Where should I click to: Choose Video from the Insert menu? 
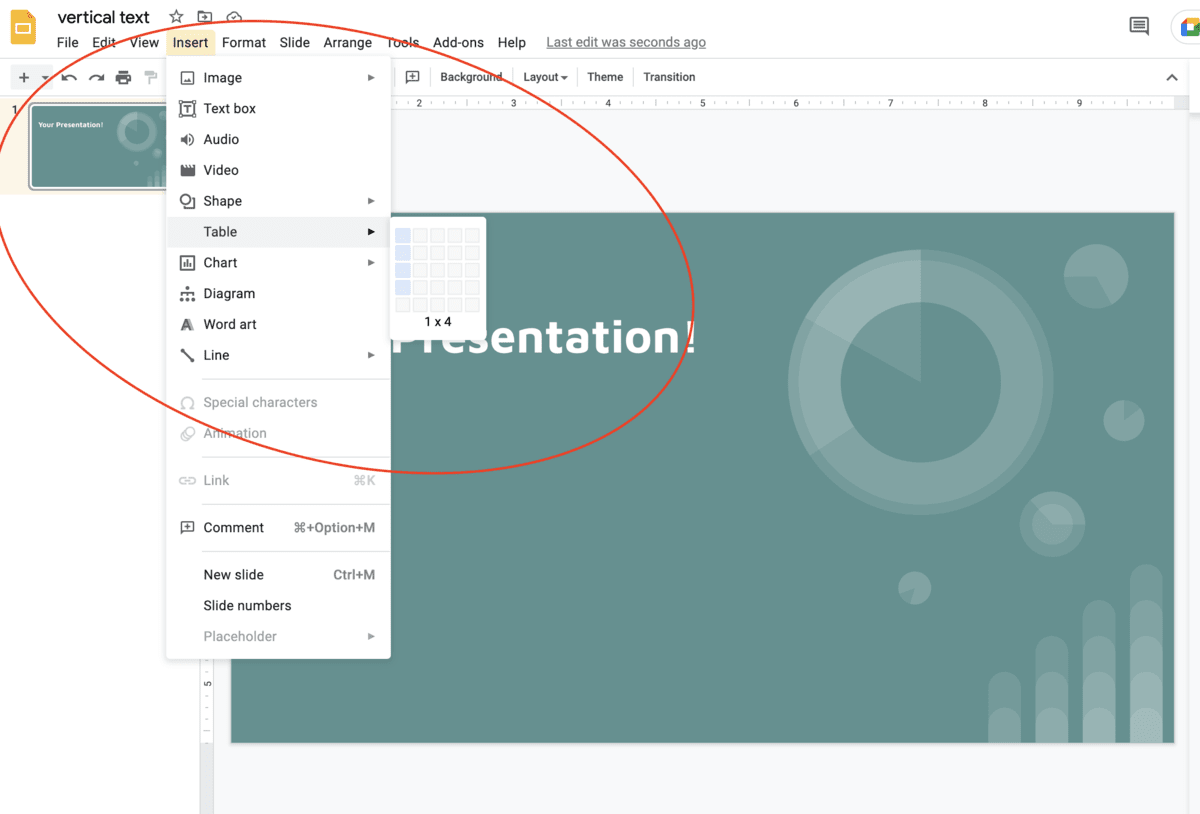[278, 170]
